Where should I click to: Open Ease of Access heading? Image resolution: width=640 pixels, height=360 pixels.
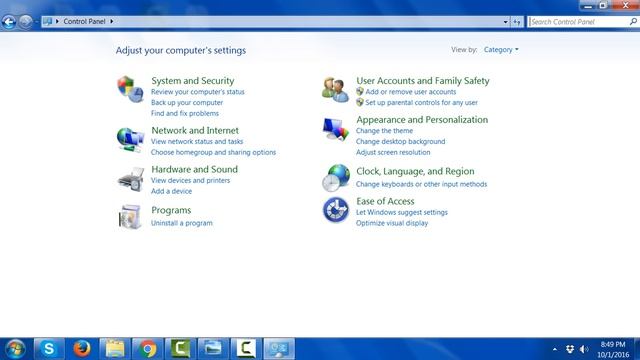point(385,201)
